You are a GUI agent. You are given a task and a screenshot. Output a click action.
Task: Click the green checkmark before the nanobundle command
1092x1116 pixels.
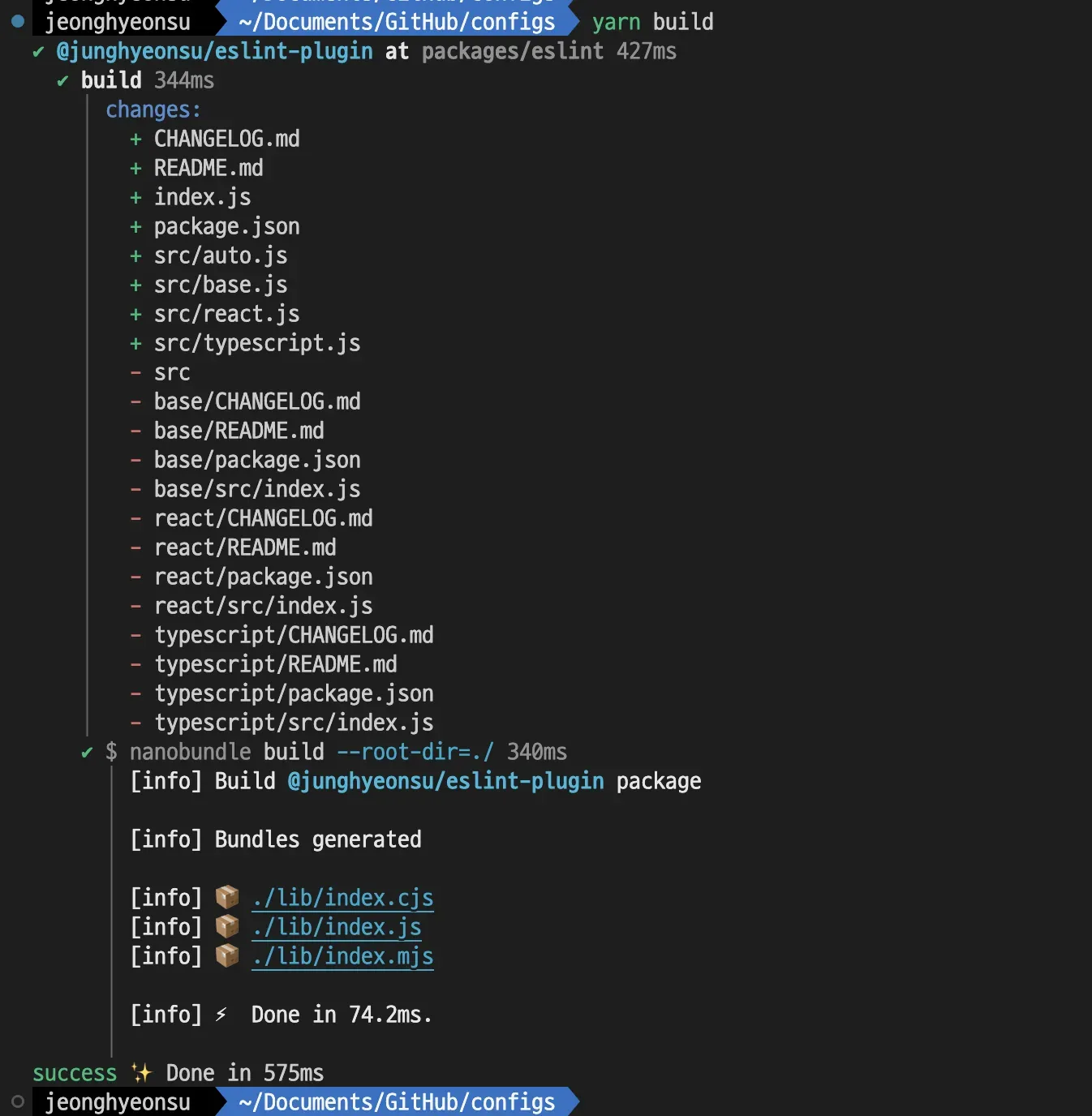click(x=87, y=753)
